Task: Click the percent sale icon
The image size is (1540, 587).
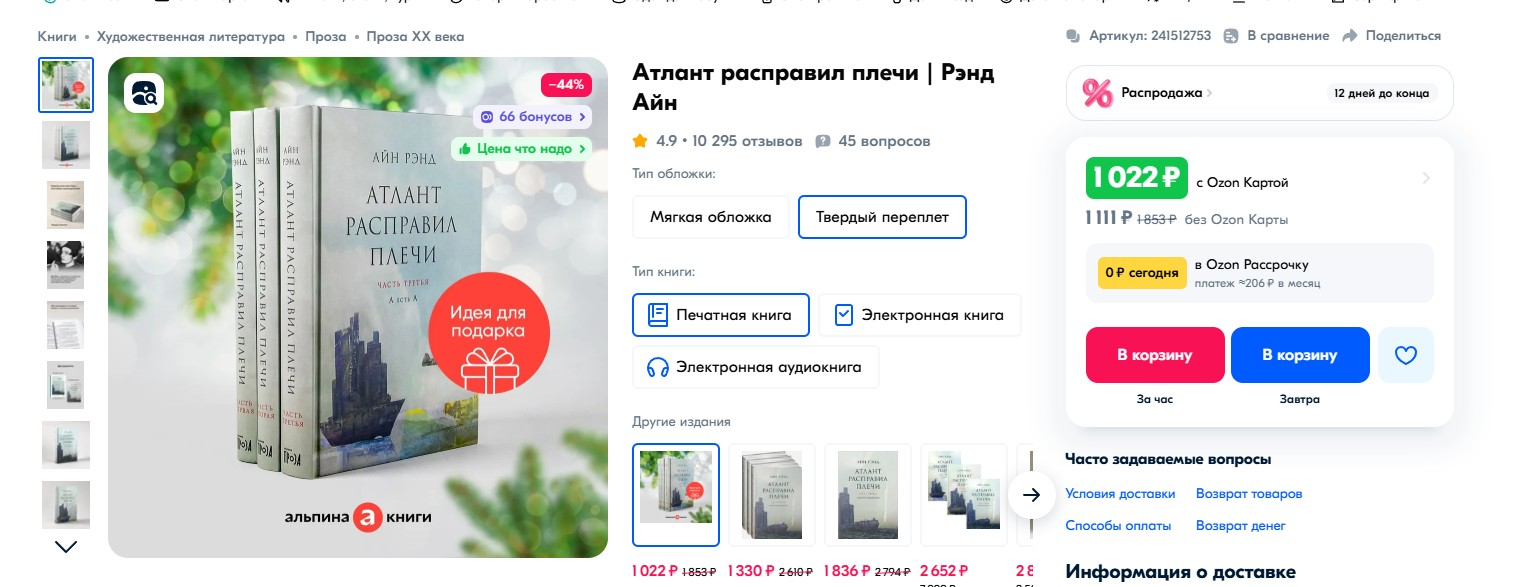Action: (1097, 93)
